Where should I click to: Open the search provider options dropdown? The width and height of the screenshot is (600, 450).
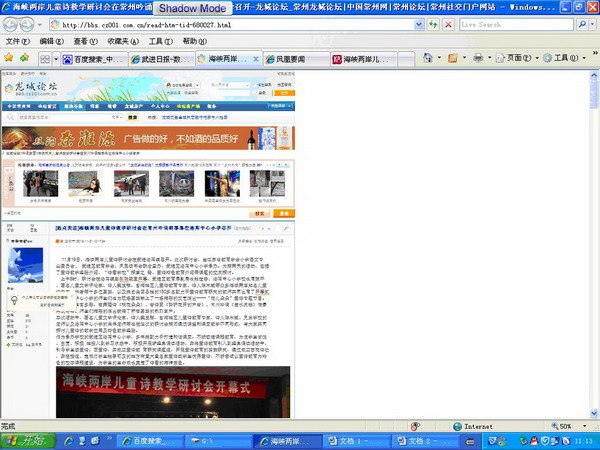coord(593,25)
